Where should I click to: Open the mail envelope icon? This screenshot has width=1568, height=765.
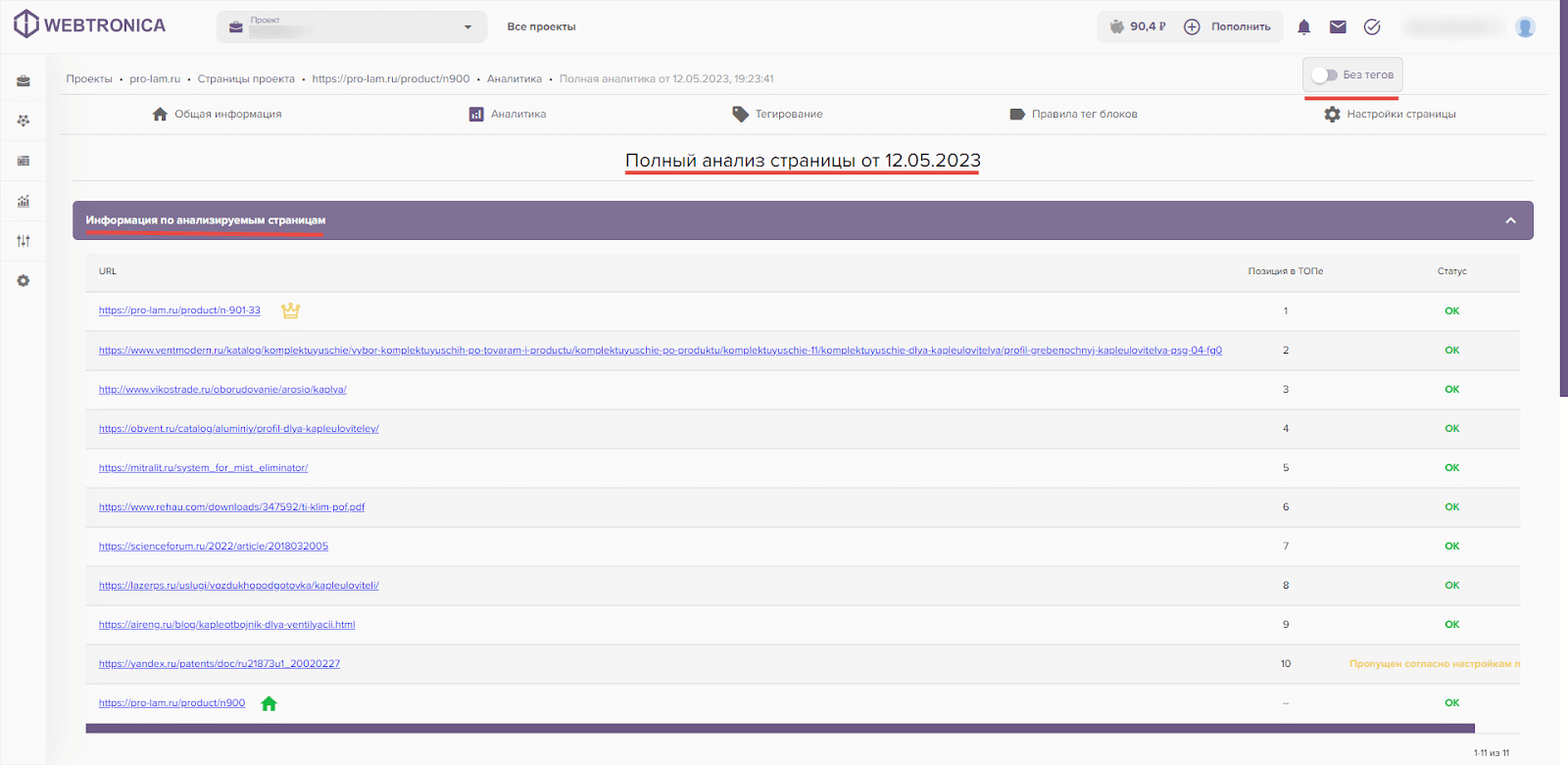pyautogui.click(x=1338, y=26)
